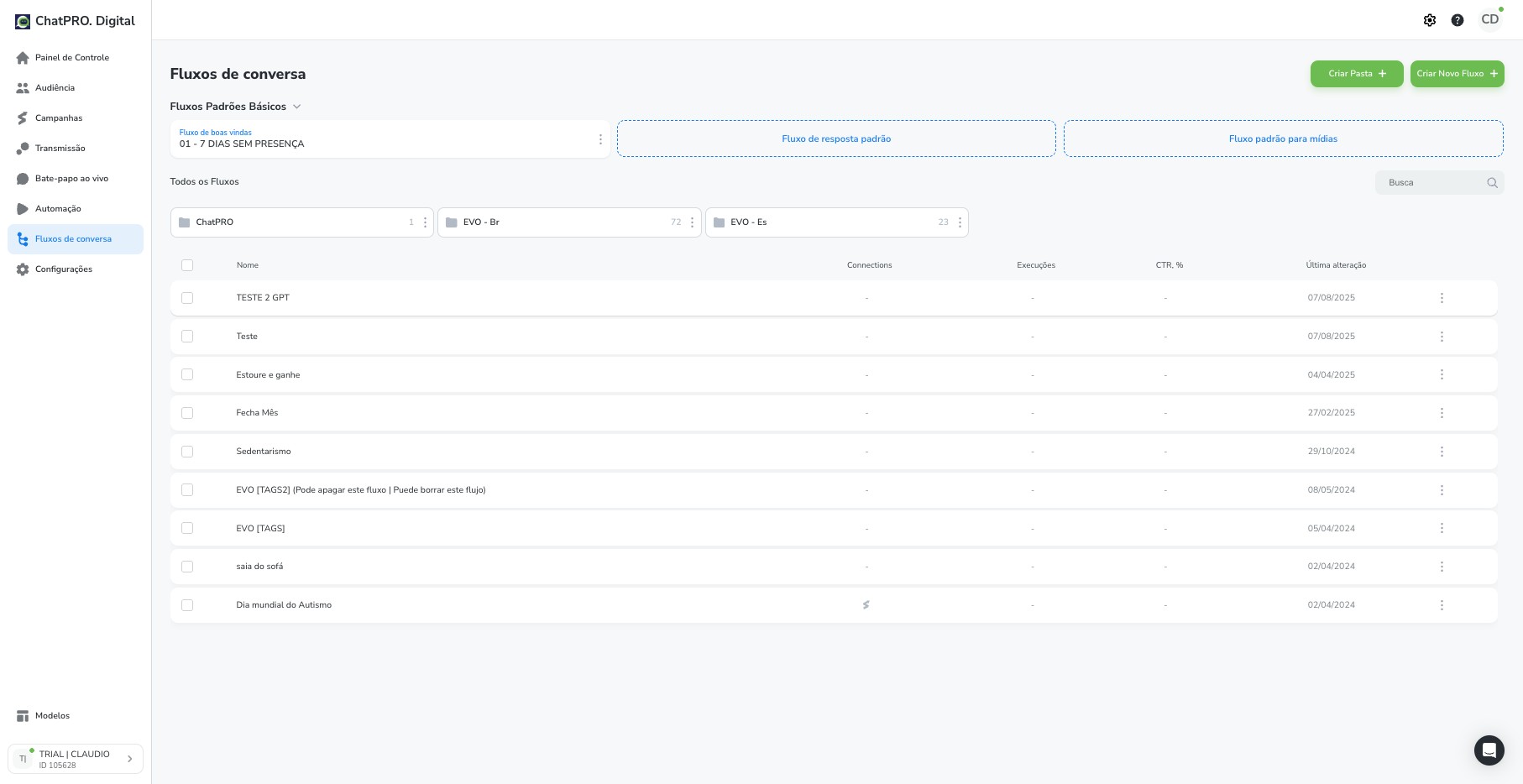Open row menu for EVO [TAGS] flow
Image resolution: width=1523 pixels, height=784 pixels.
(x=1442, y=528)
